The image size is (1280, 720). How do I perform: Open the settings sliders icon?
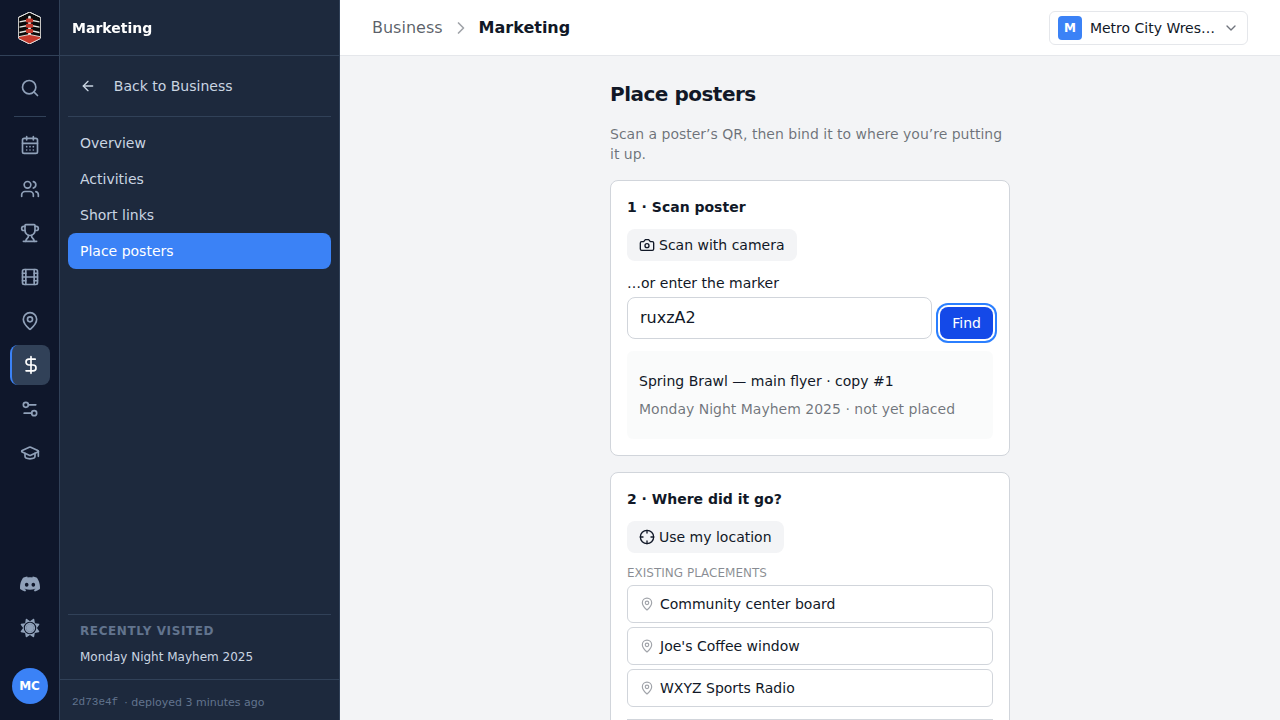point(30,409)
